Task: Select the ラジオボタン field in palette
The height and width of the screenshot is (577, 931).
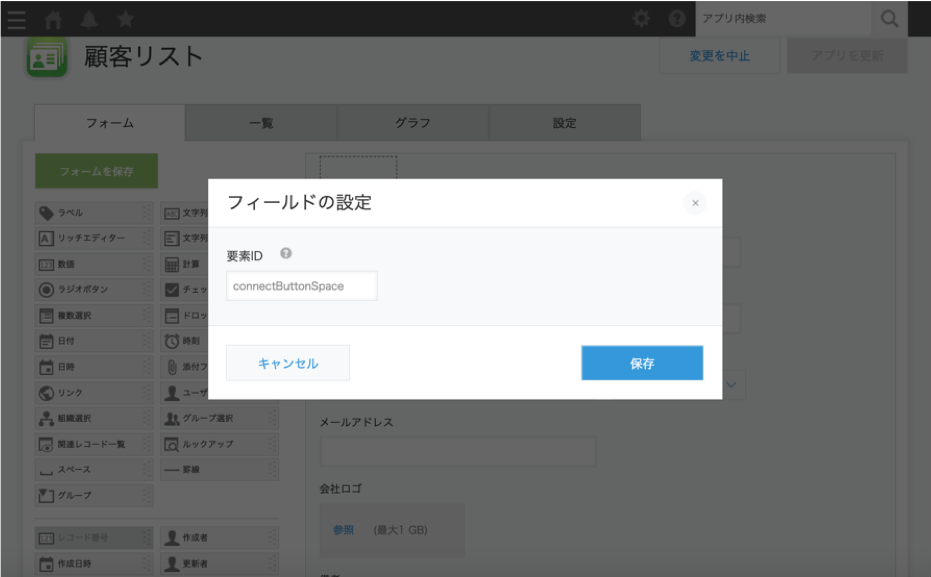Action: [x=88, y=290]
